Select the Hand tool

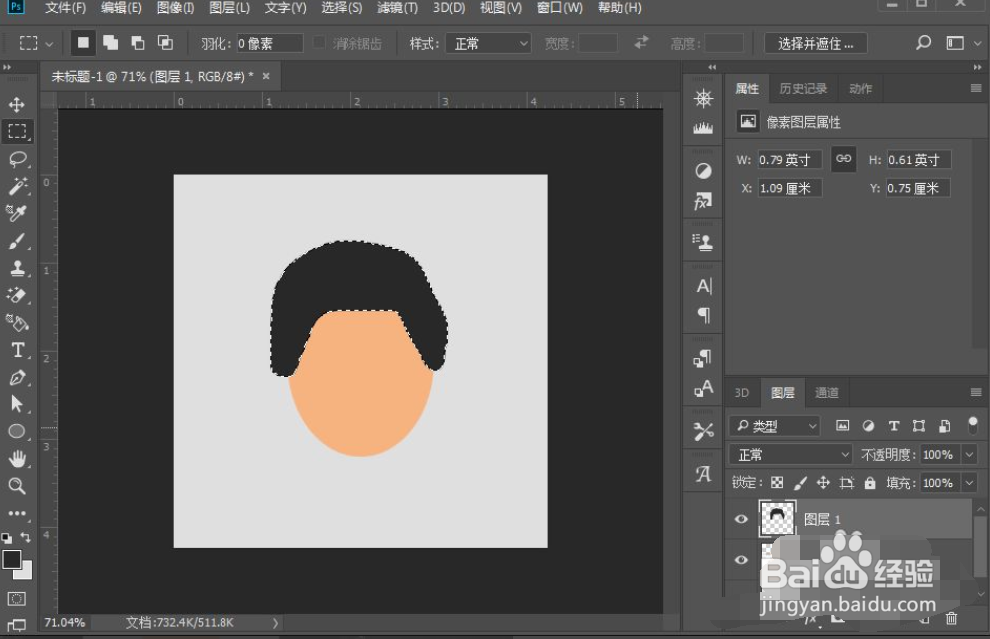17,459
